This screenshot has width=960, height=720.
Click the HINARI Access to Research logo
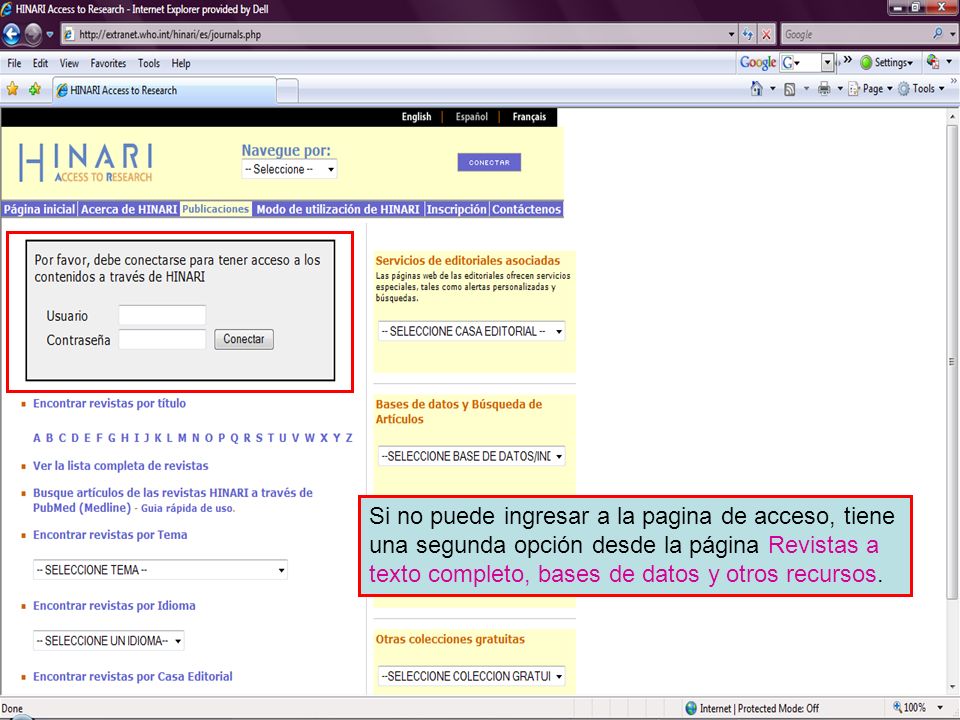tap(86, 163)
